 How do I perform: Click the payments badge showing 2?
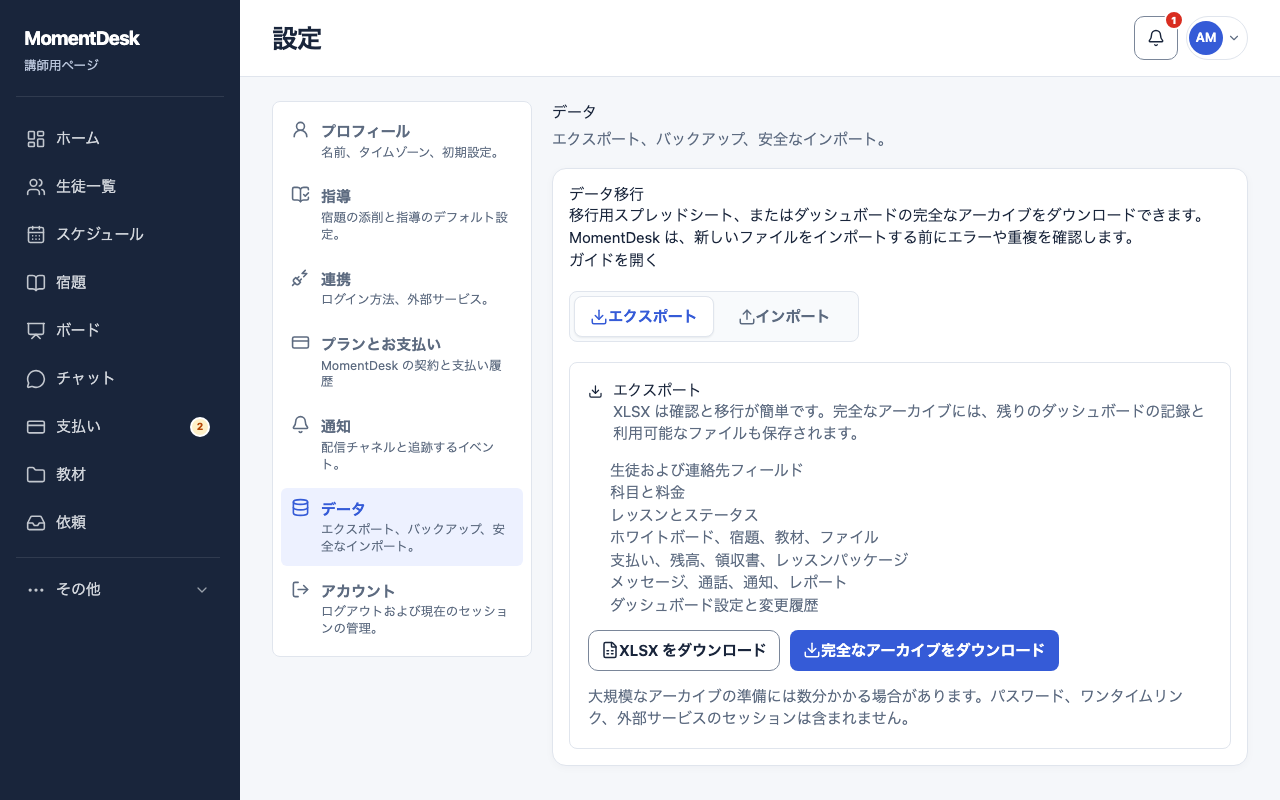[200, 427]
